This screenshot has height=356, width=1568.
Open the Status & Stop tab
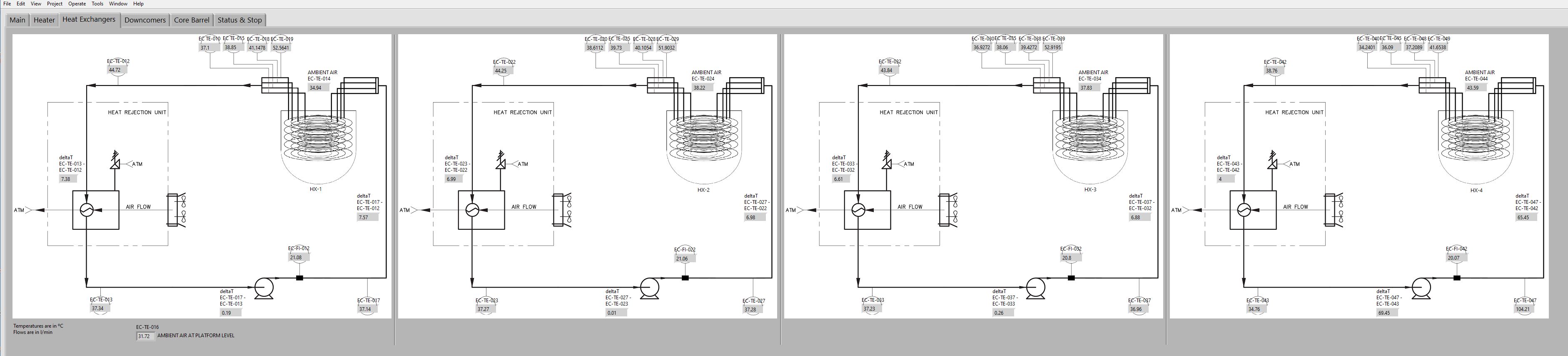point(239,20)
